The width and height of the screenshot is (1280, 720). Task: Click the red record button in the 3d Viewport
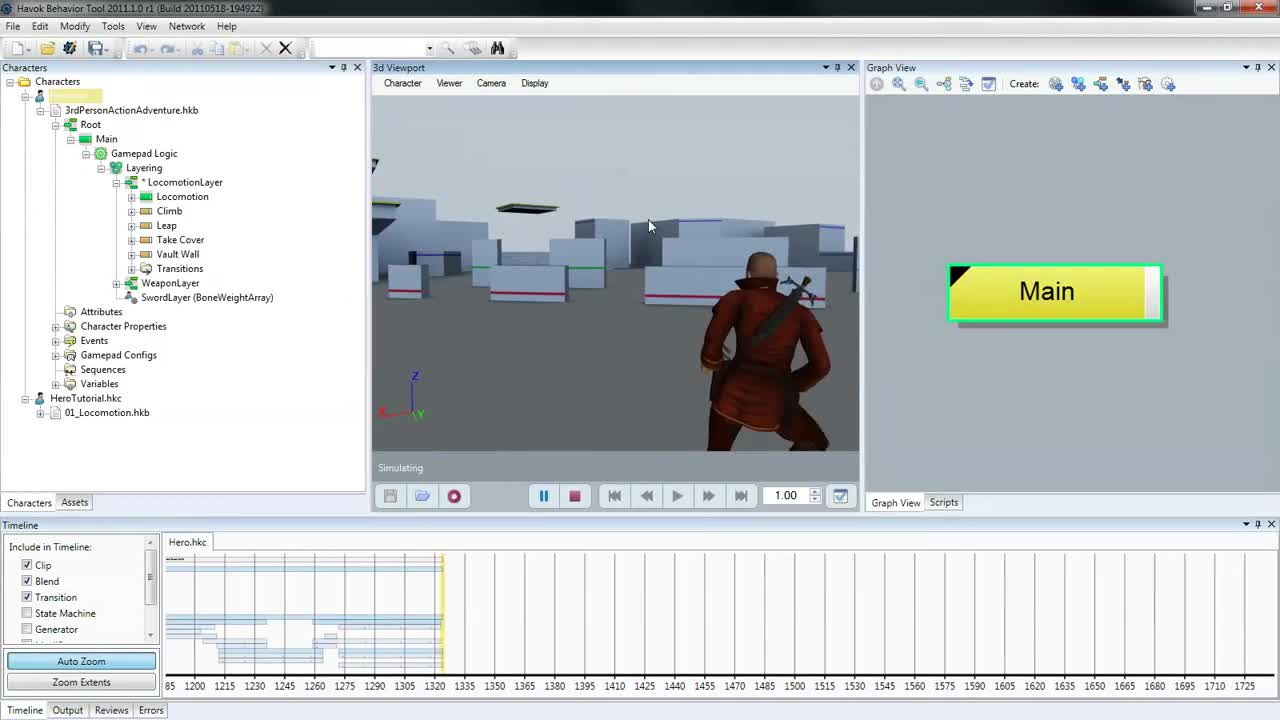pos(454,495)
